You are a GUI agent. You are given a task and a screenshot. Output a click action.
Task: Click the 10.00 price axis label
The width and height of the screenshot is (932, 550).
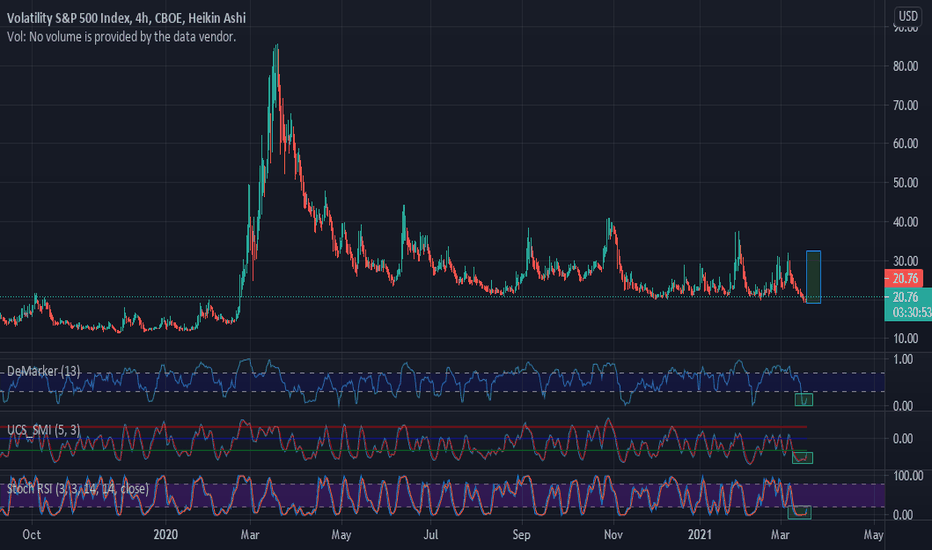[x=905, y=338]
